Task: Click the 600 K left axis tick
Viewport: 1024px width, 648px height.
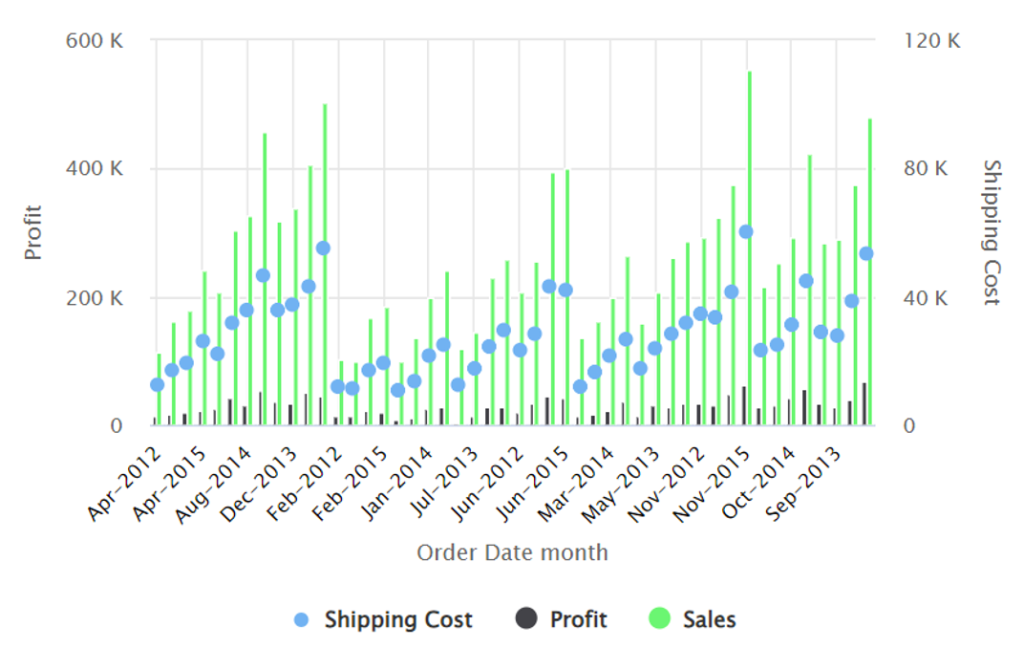Action: (94, 40)
